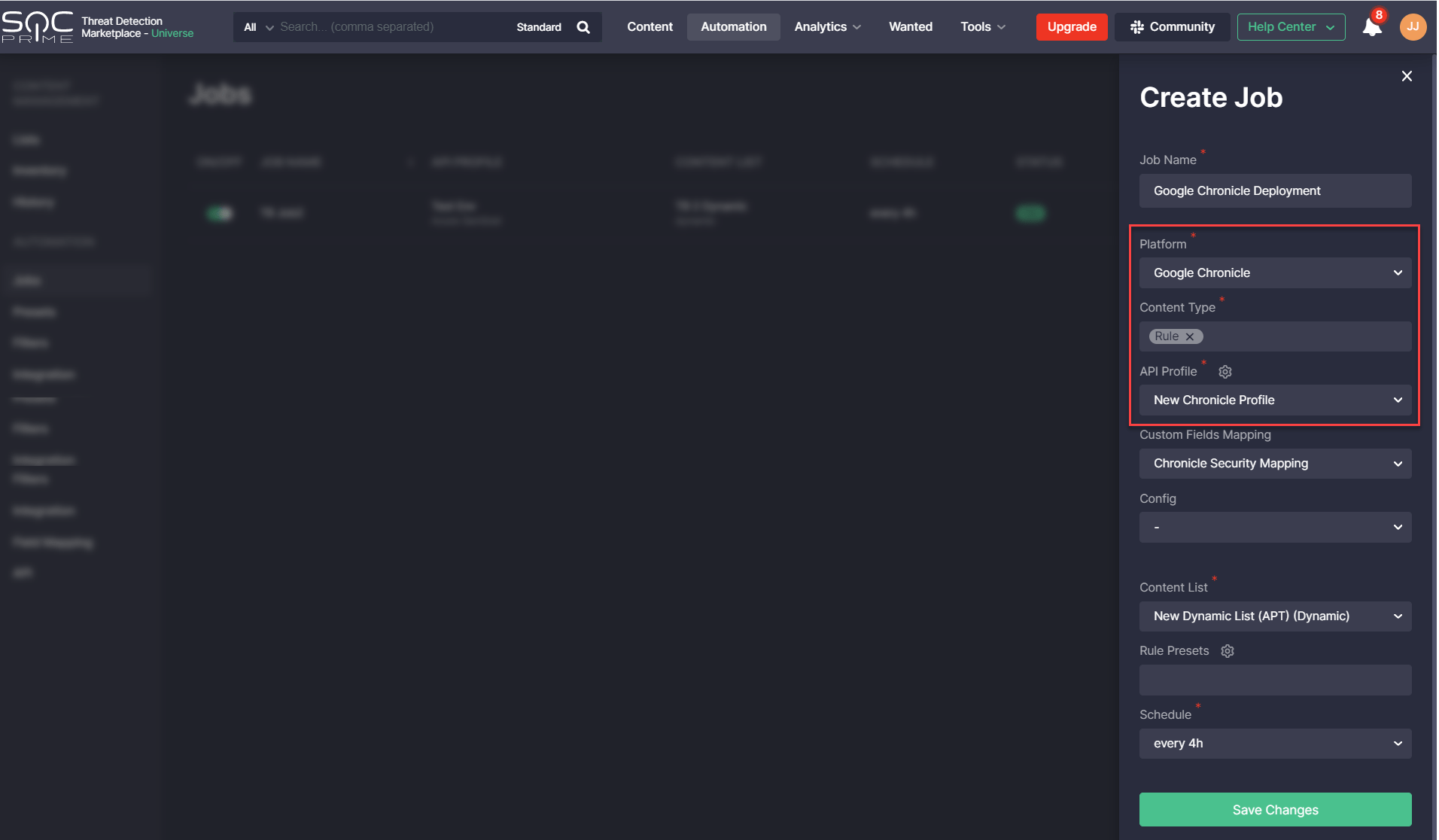
Task: Open Rule Presets settings gear
Action: coord(1228,651)
